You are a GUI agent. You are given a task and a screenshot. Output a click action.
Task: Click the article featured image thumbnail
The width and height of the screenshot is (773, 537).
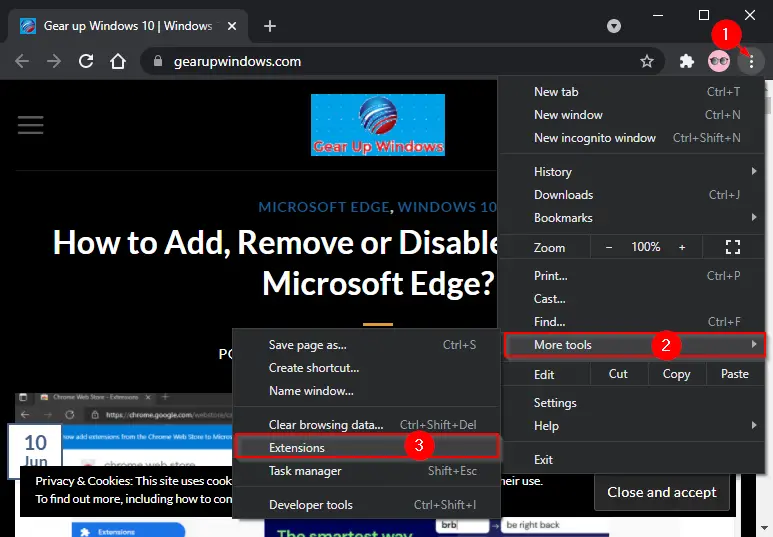[x=123, y=429]
